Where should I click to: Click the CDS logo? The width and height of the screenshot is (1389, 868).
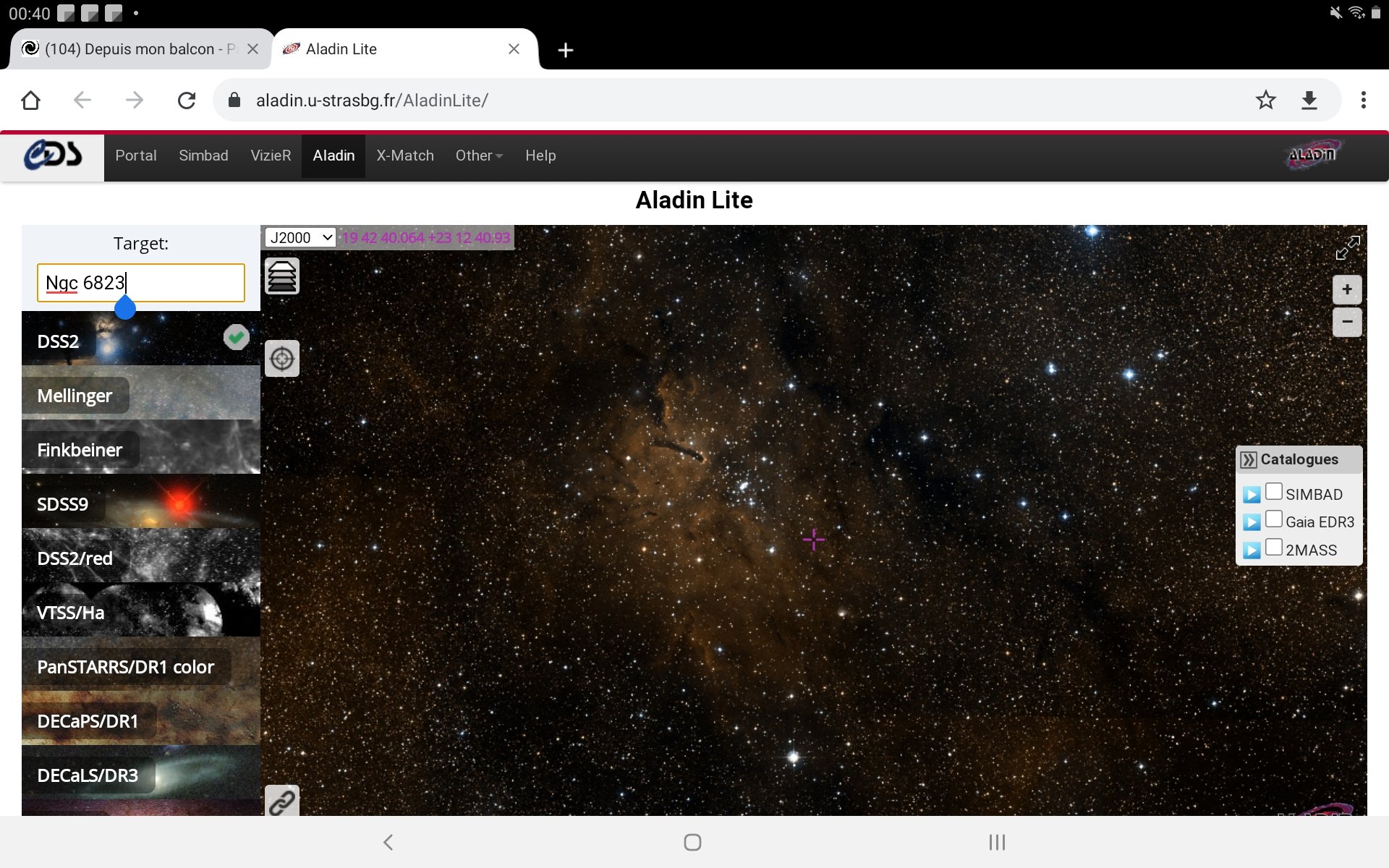53,156
